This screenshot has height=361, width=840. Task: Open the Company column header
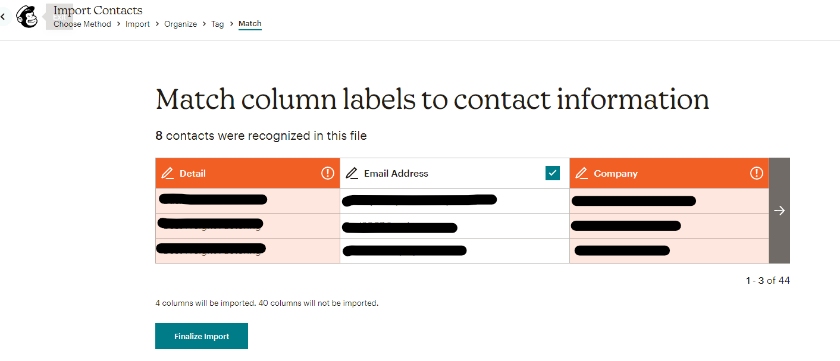669,173
